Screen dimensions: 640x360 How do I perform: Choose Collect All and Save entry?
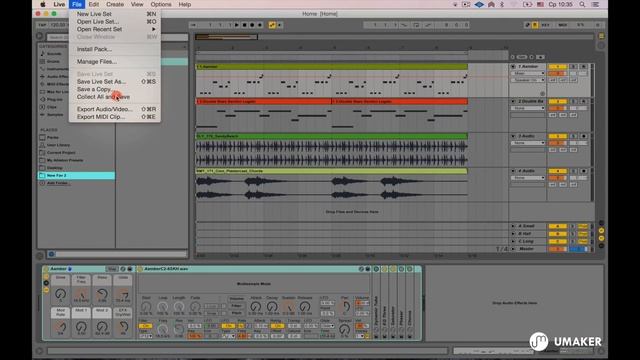tap(114, 97)
